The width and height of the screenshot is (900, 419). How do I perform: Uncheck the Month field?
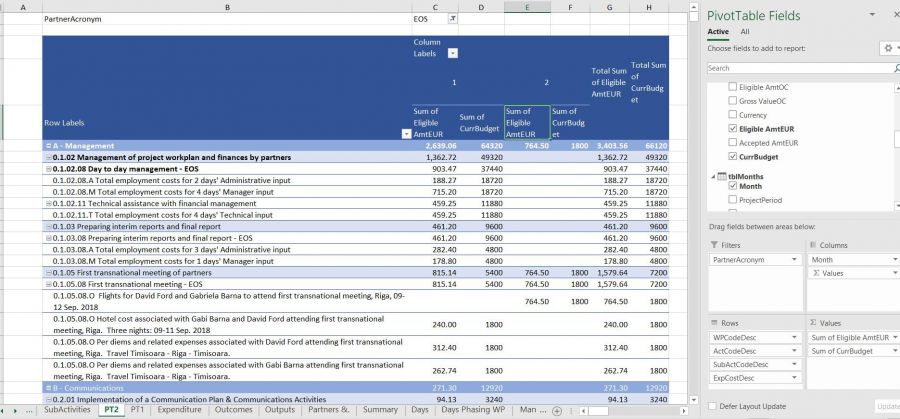click(x=732, y=186)
